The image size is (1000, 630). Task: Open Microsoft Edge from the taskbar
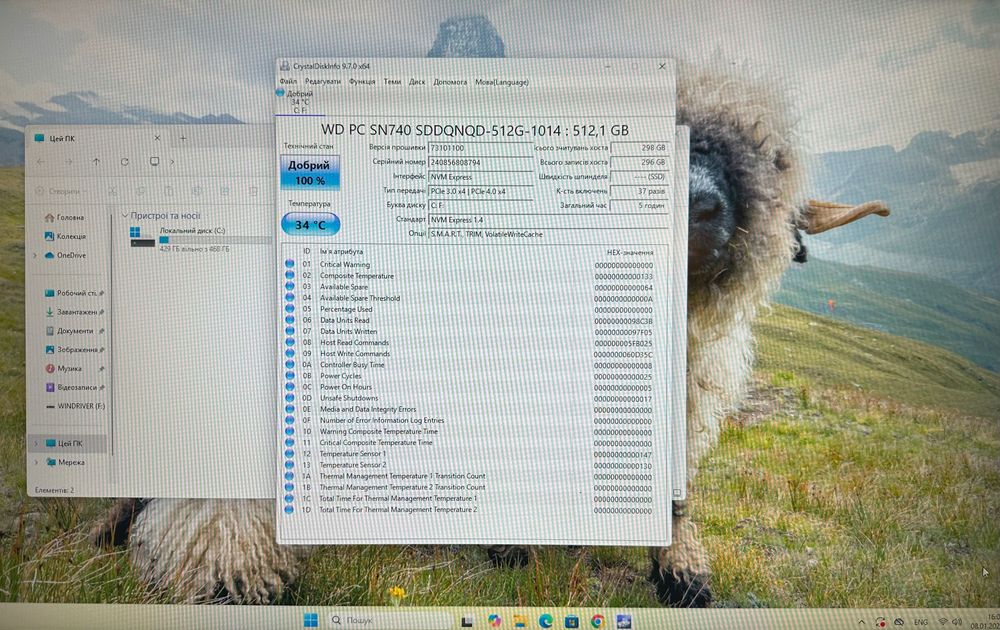coord(545,620)
